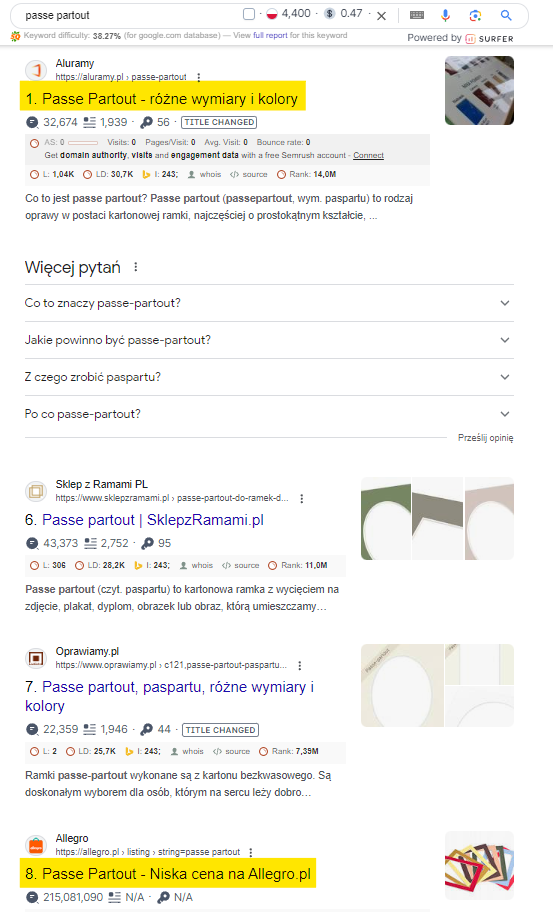
Task: Click the Allegro site favicon
Action: pos(35,845)
